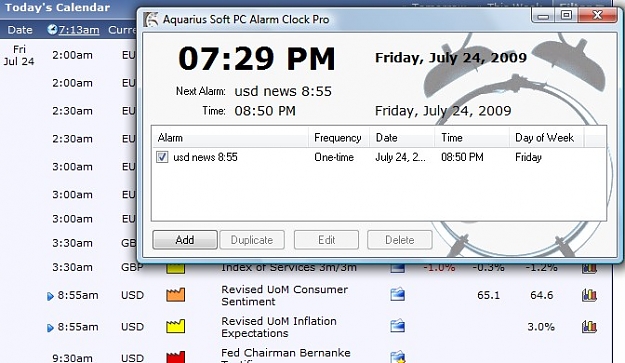Screen dimensions: 625x363
Task: Click the clock icon beside 7:13am in calendar
Action: pos(52,29)
